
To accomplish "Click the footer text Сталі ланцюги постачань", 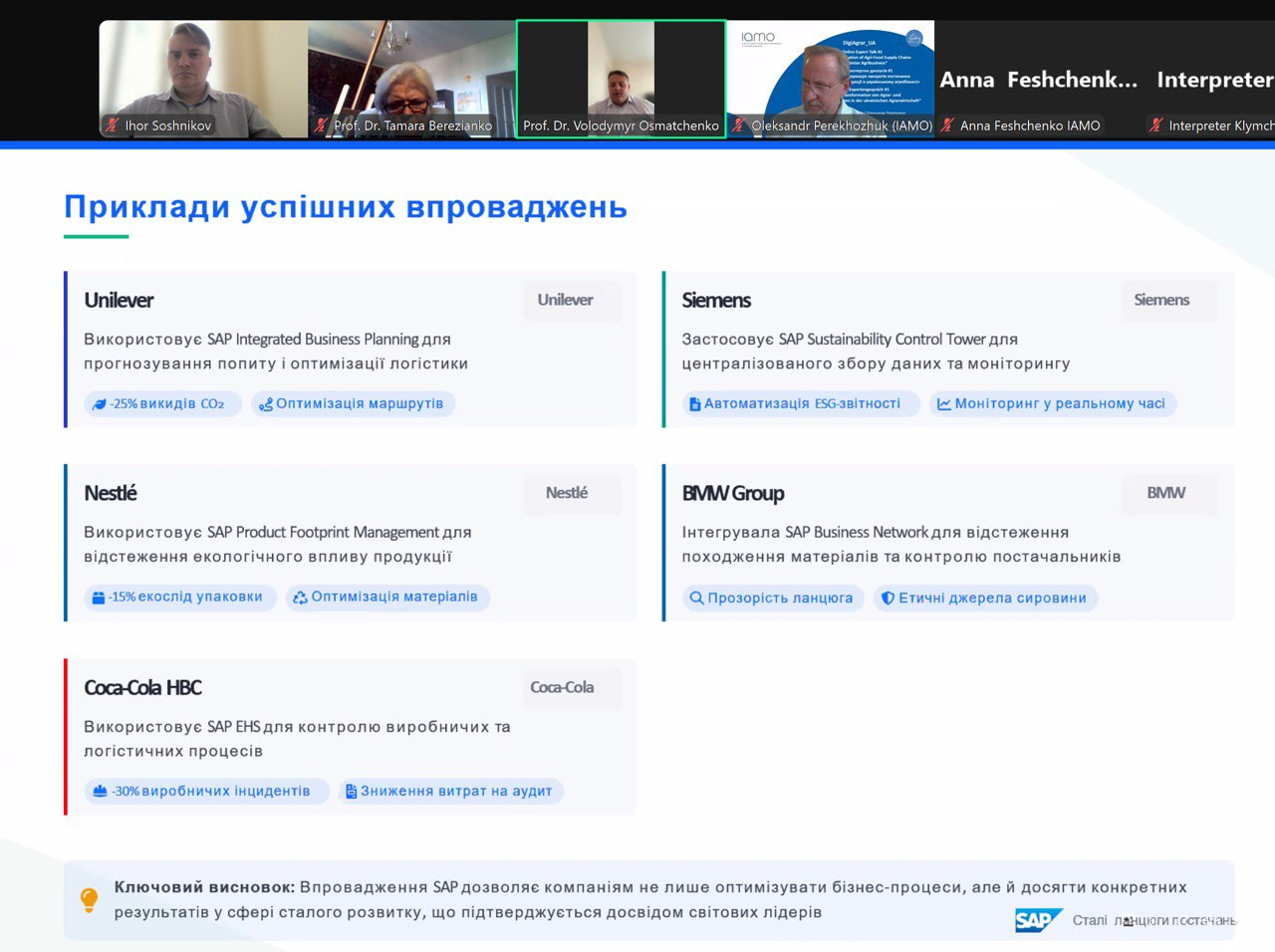I will 1154,920.
